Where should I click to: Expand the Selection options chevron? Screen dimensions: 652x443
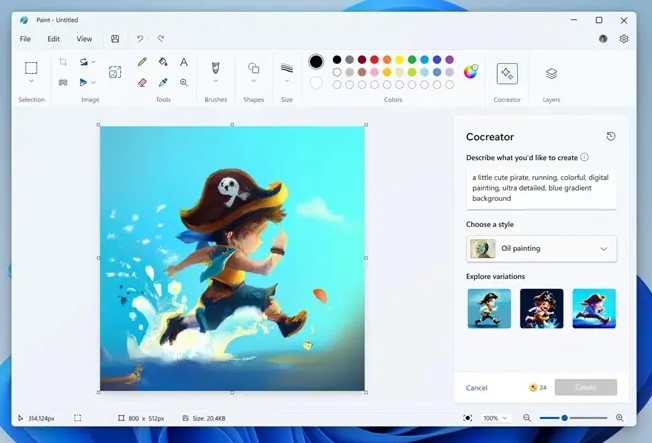point(31,82)
